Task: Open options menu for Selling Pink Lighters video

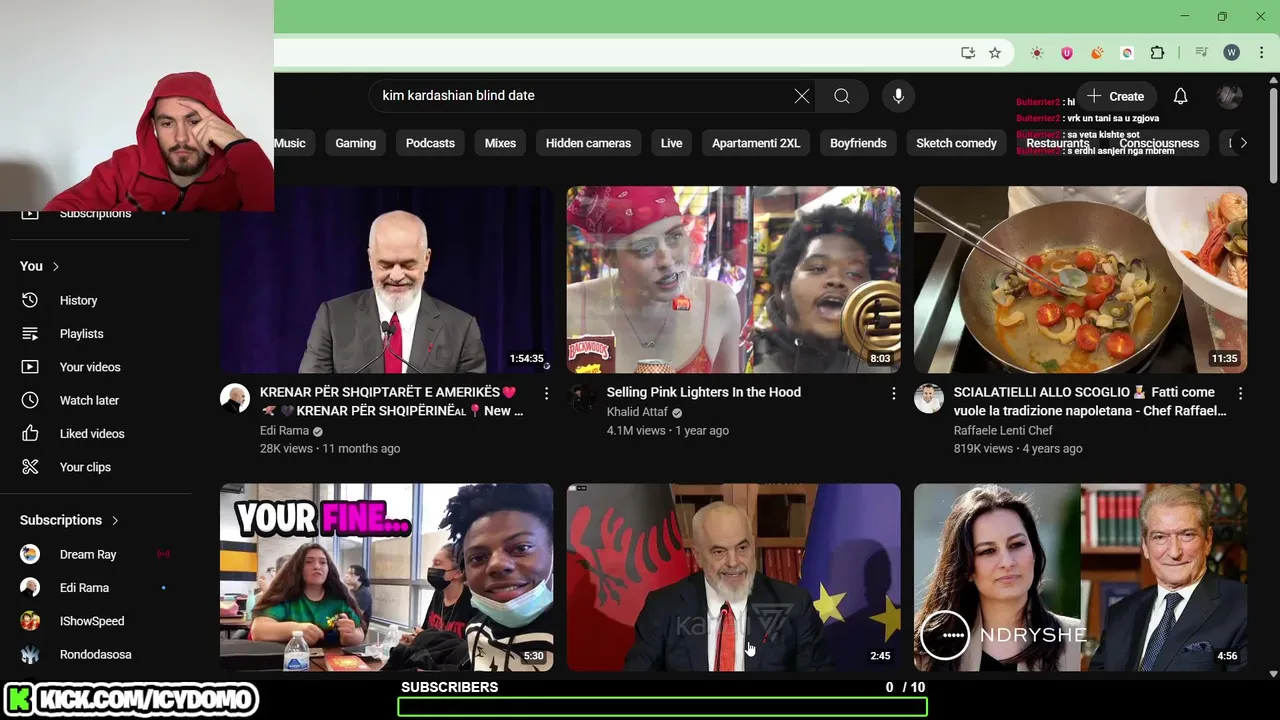Action: 893,394
